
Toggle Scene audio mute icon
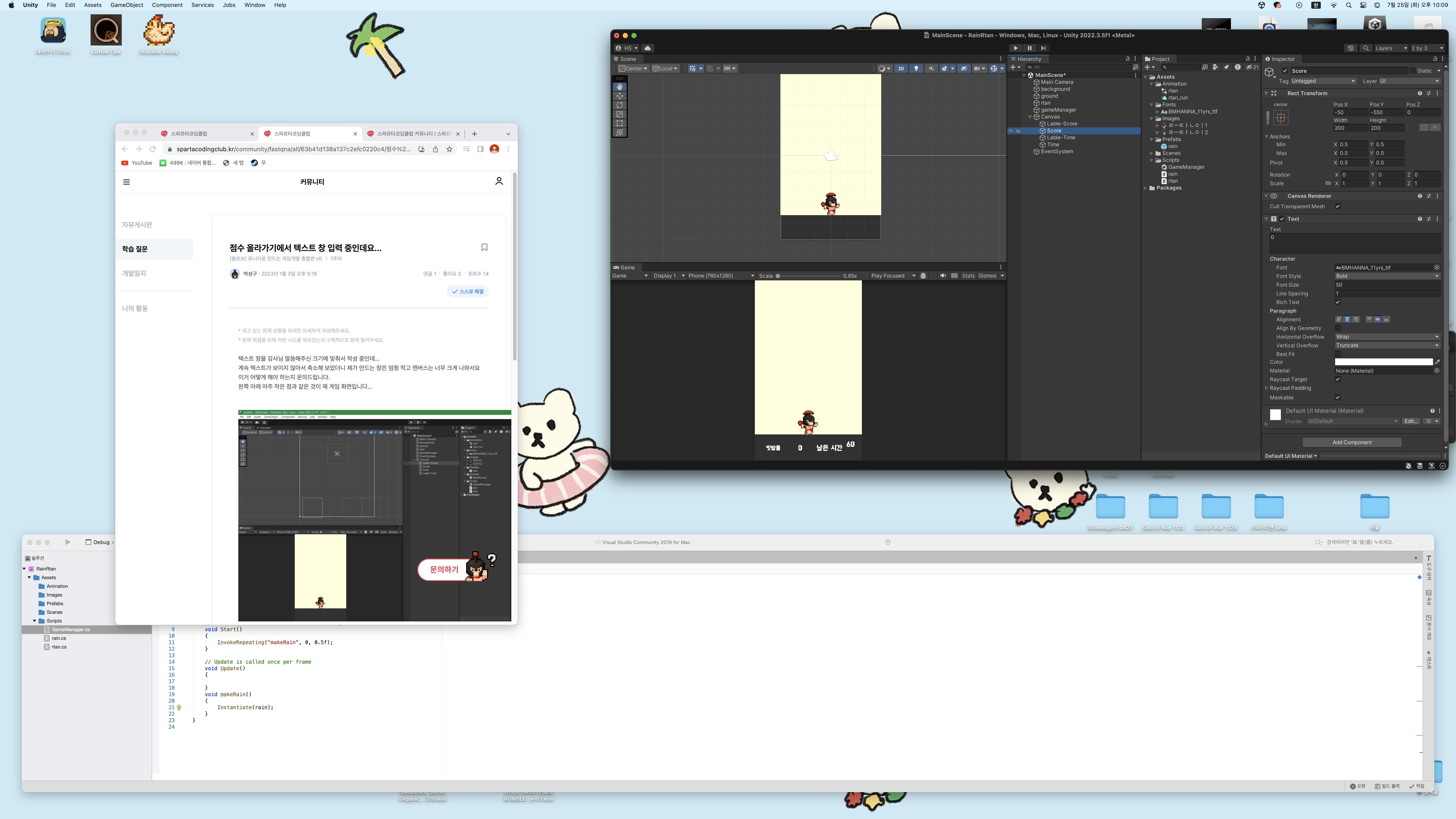click(931, 68)
